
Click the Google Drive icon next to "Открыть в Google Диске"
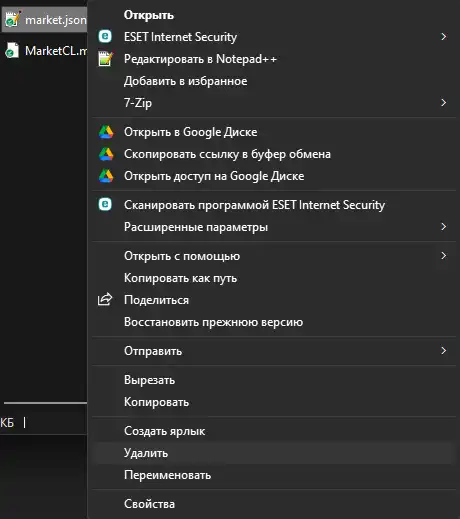[106, 132]
